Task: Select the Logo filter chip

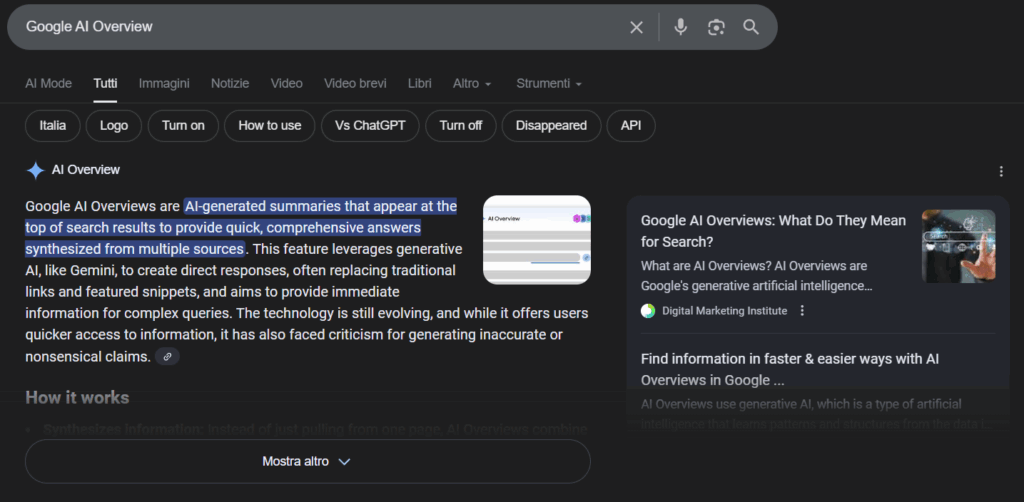Action: point(114,126)
